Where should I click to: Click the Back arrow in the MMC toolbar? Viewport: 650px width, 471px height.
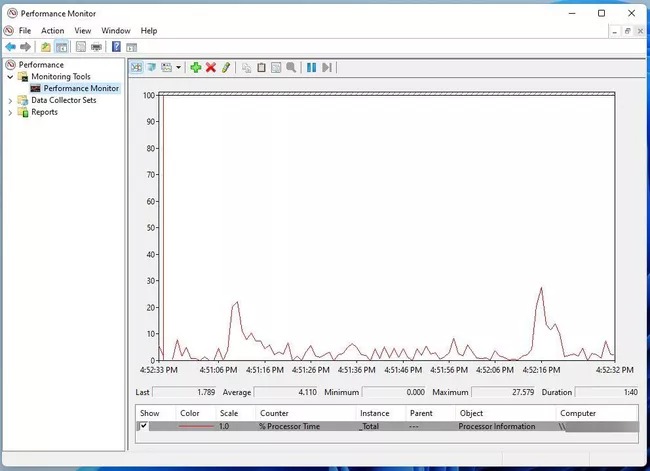pos(11,47)
